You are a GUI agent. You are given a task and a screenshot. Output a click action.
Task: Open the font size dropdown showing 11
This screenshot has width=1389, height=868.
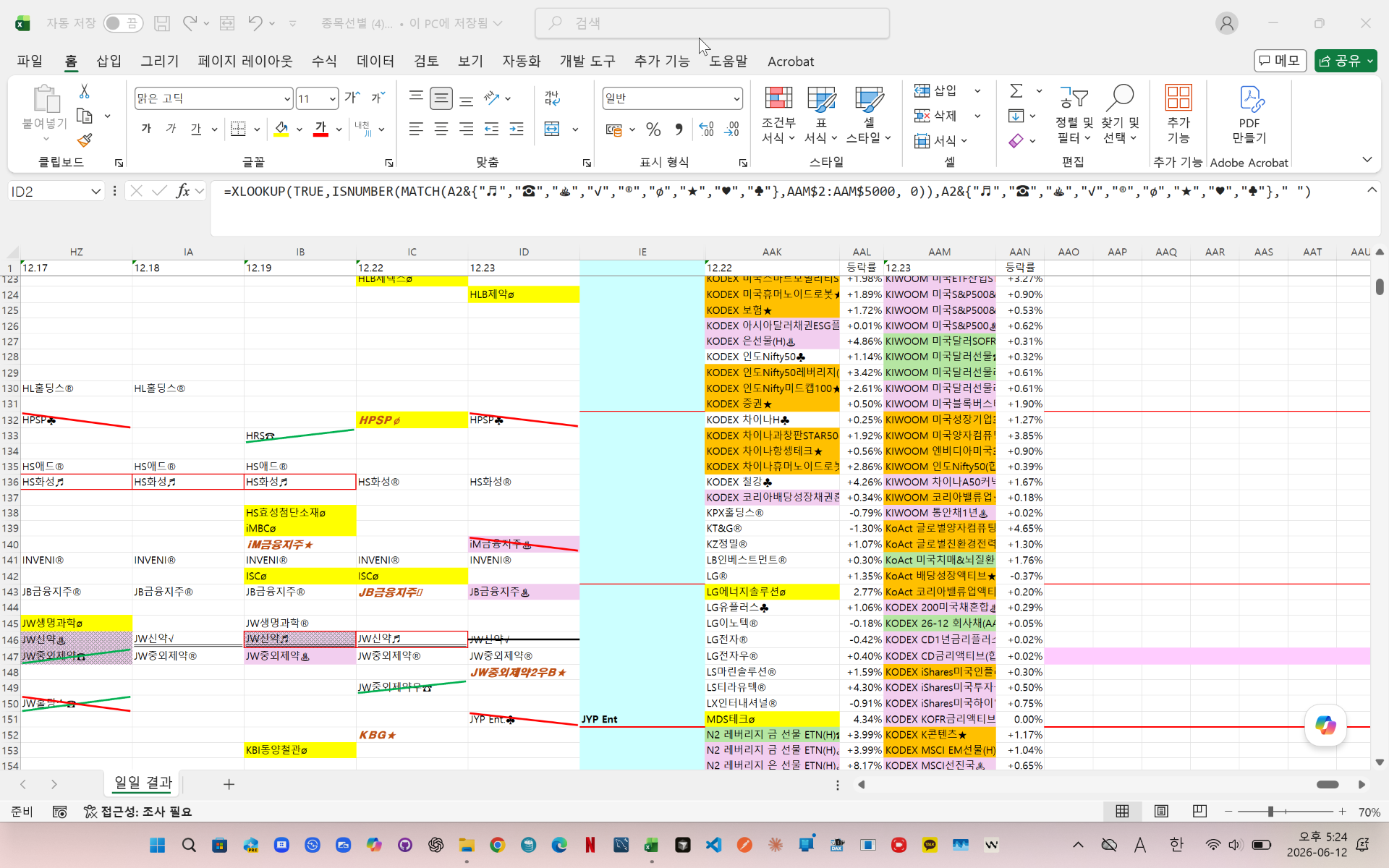coord(332,98)
